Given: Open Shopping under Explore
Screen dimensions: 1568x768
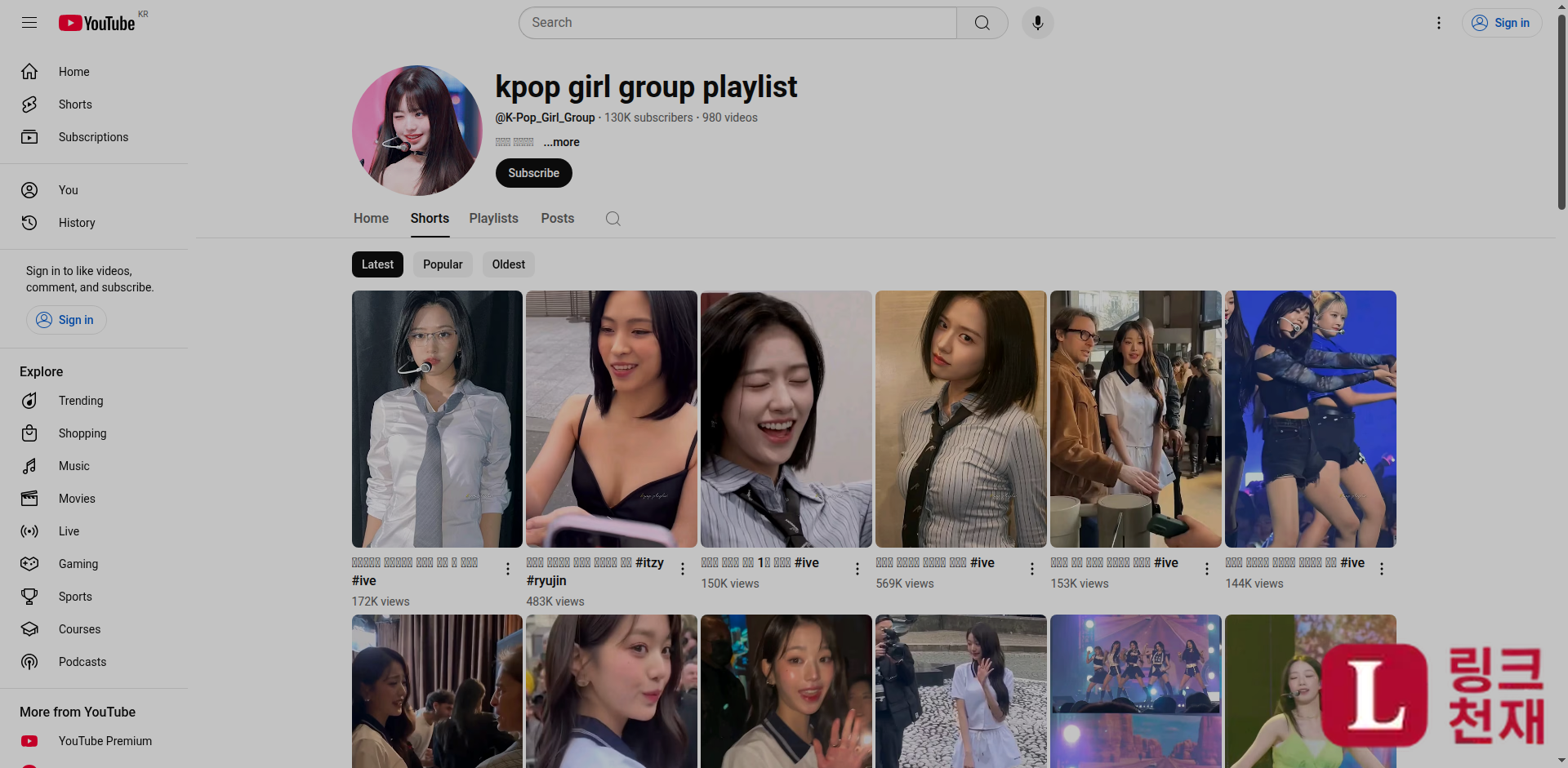Looking at the screenshot, I should (94, 433).
